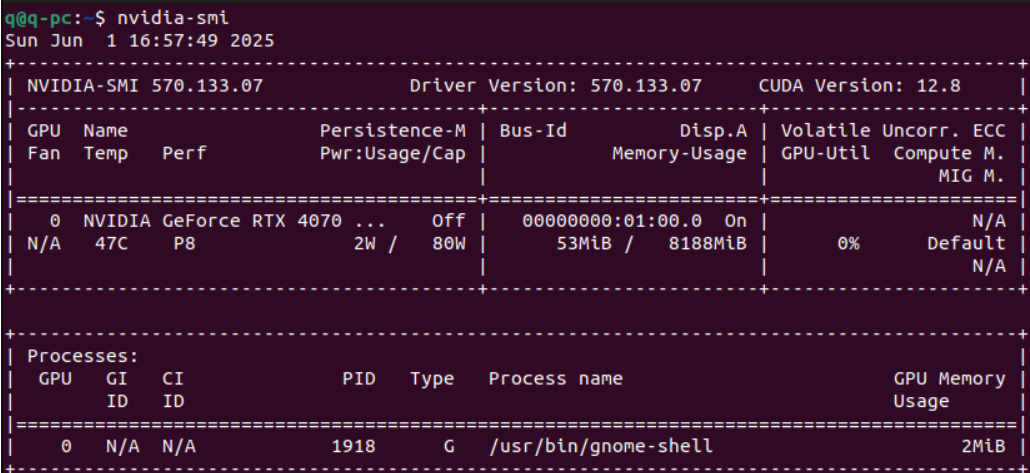
Task: Click the Volatile Uncorr. ECC column header
Action: click(892, 131)
